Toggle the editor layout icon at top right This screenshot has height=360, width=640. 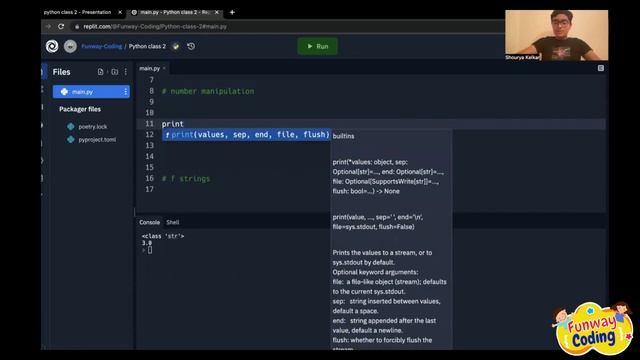(x=601, y=68)
